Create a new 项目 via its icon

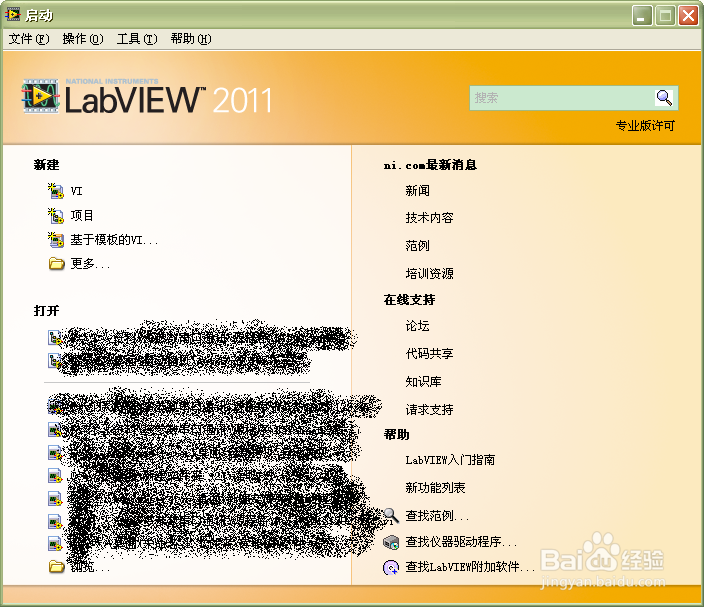pos(56,216)
